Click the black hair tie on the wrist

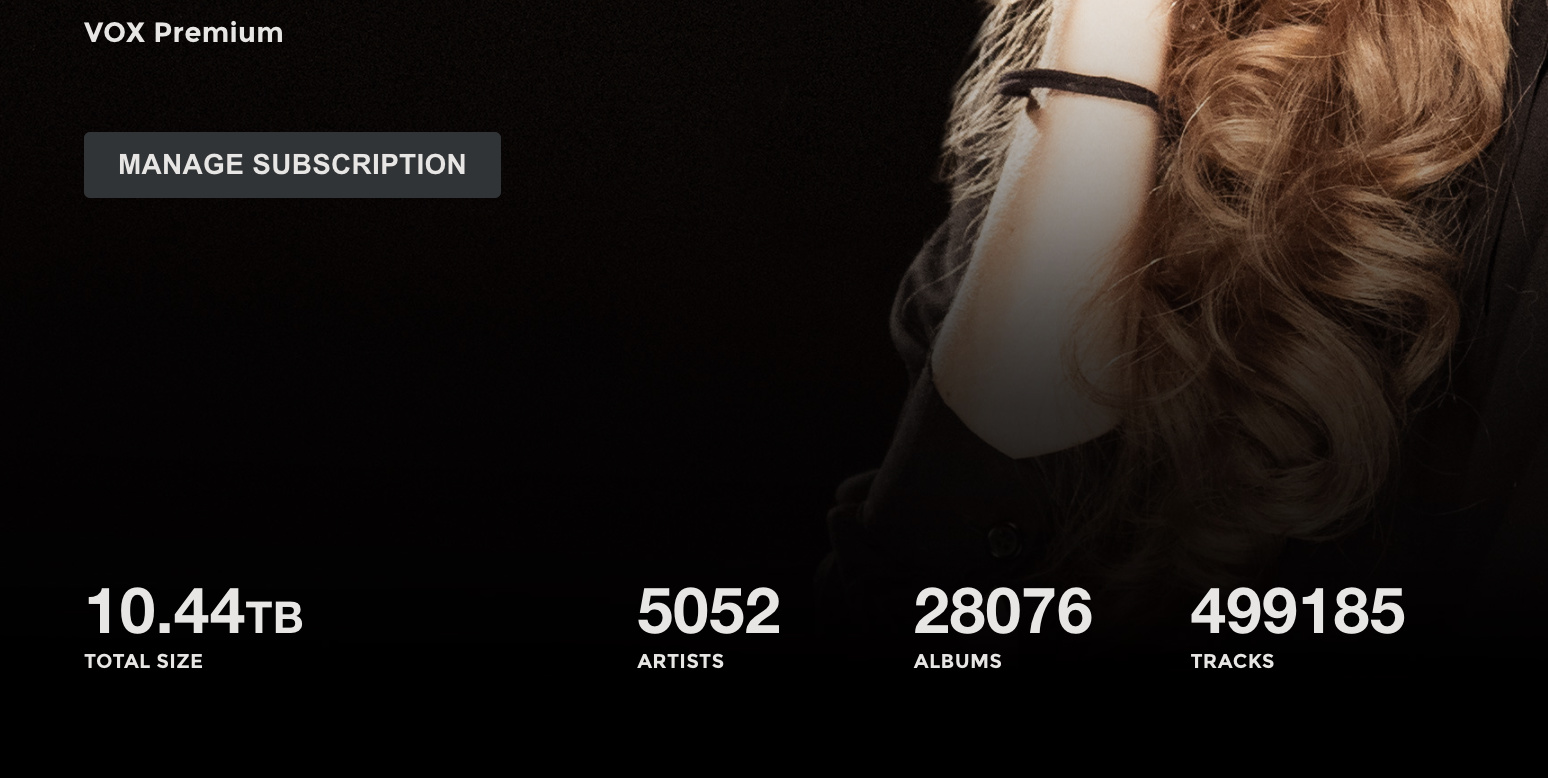click(x=1080, y=91)
